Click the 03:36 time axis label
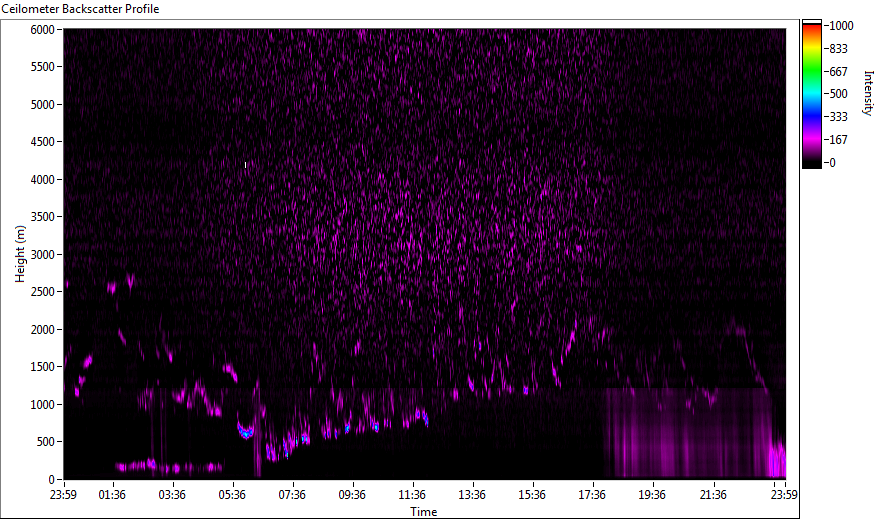Image resolution: width=878 pixels, height=519 pixels. 172,495
